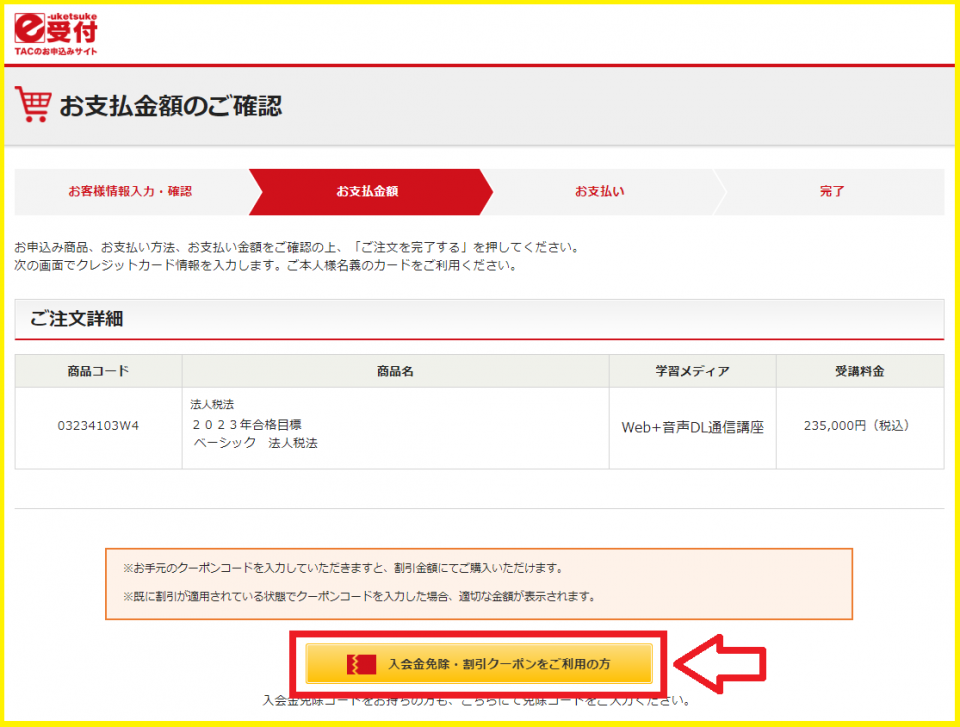Click the Web+音声DL通信講座 media cell
Viewport: 960px width, 727px height.
pos(692,427)
